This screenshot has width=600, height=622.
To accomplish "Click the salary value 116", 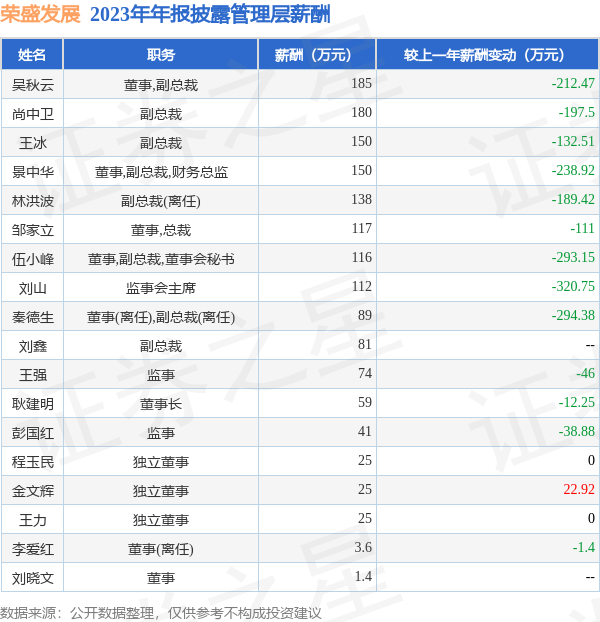I will click(361, 257).
